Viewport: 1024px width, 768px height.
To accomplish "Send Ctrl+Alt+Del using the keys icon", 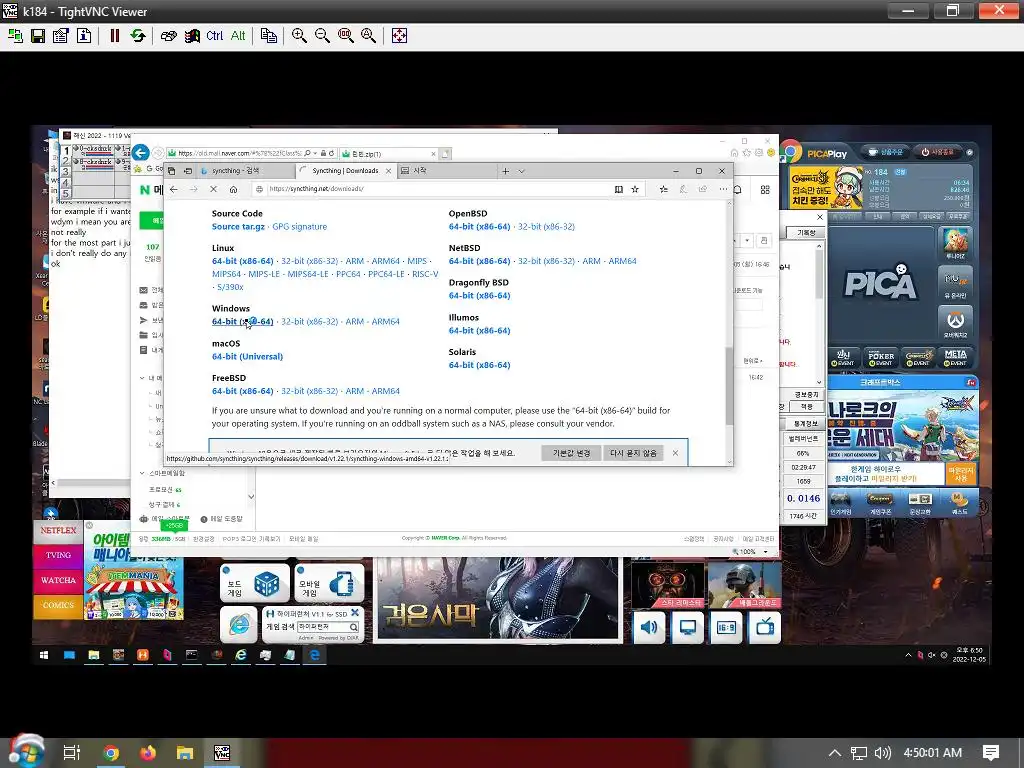I will coord(168,36).
